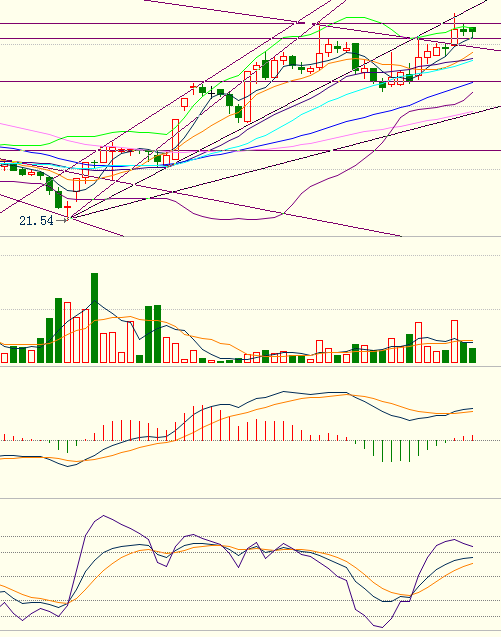Select the tallest green volume bar
501x637 pixels.
94,318
